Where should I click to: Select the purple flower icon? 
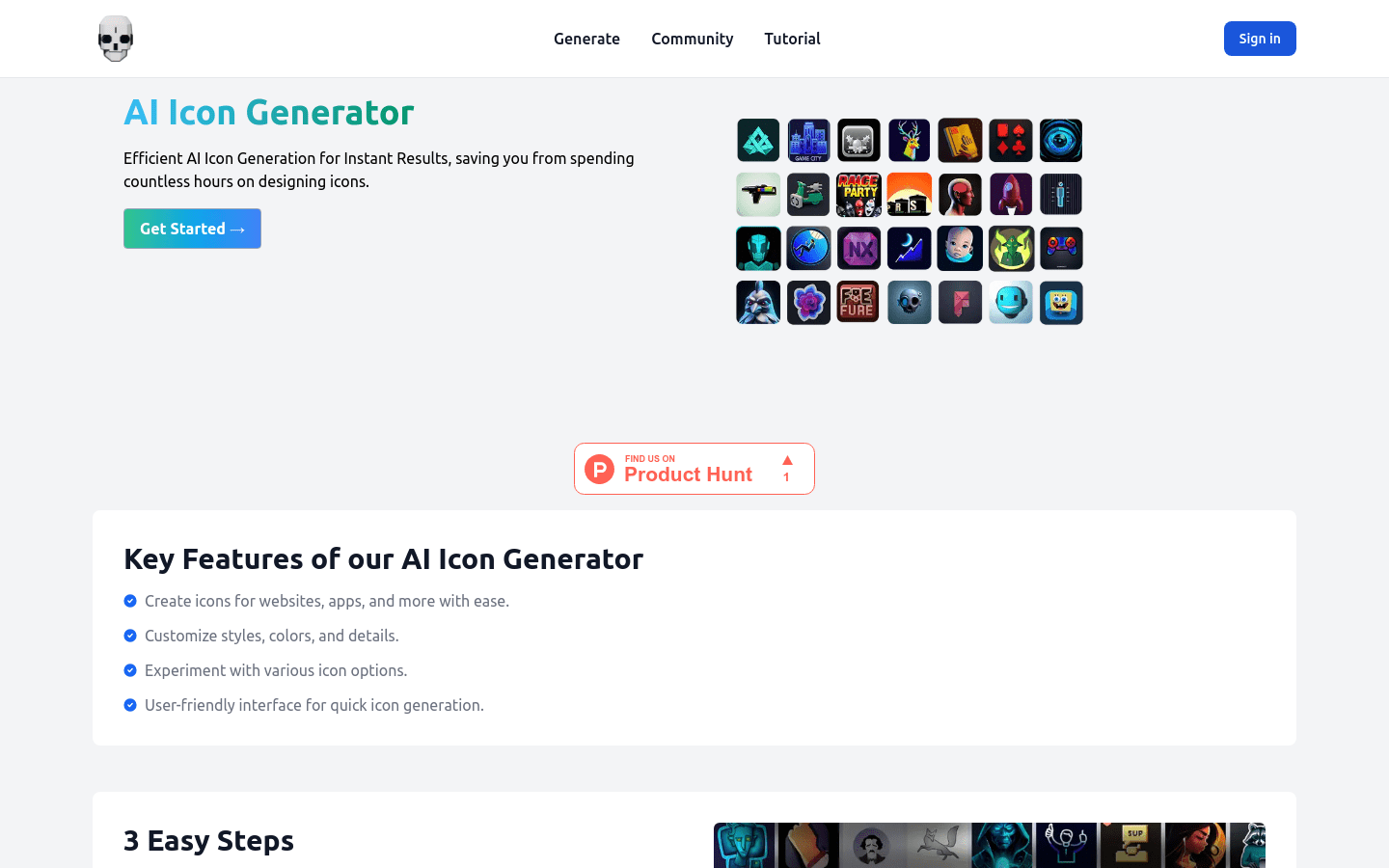click(808, 302)
